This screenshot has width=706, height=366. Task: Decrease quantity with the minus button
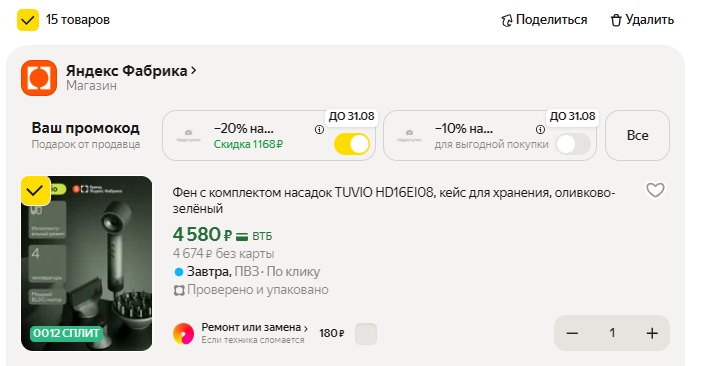pyautogui.click(x=572, y=333)
